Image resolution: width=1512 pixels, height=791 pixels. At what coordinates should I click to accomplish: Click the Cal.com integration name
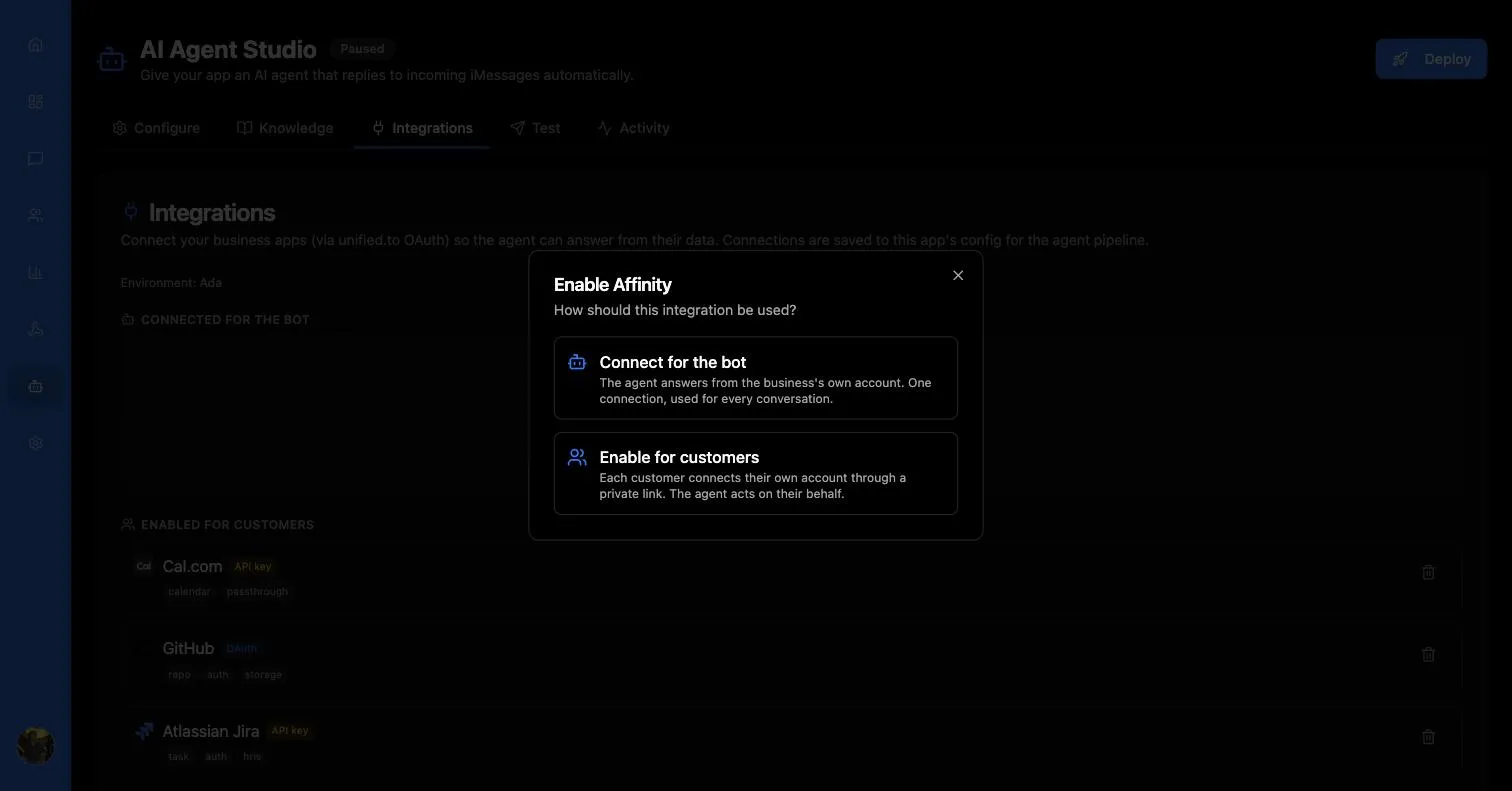(x=192, y=566)
